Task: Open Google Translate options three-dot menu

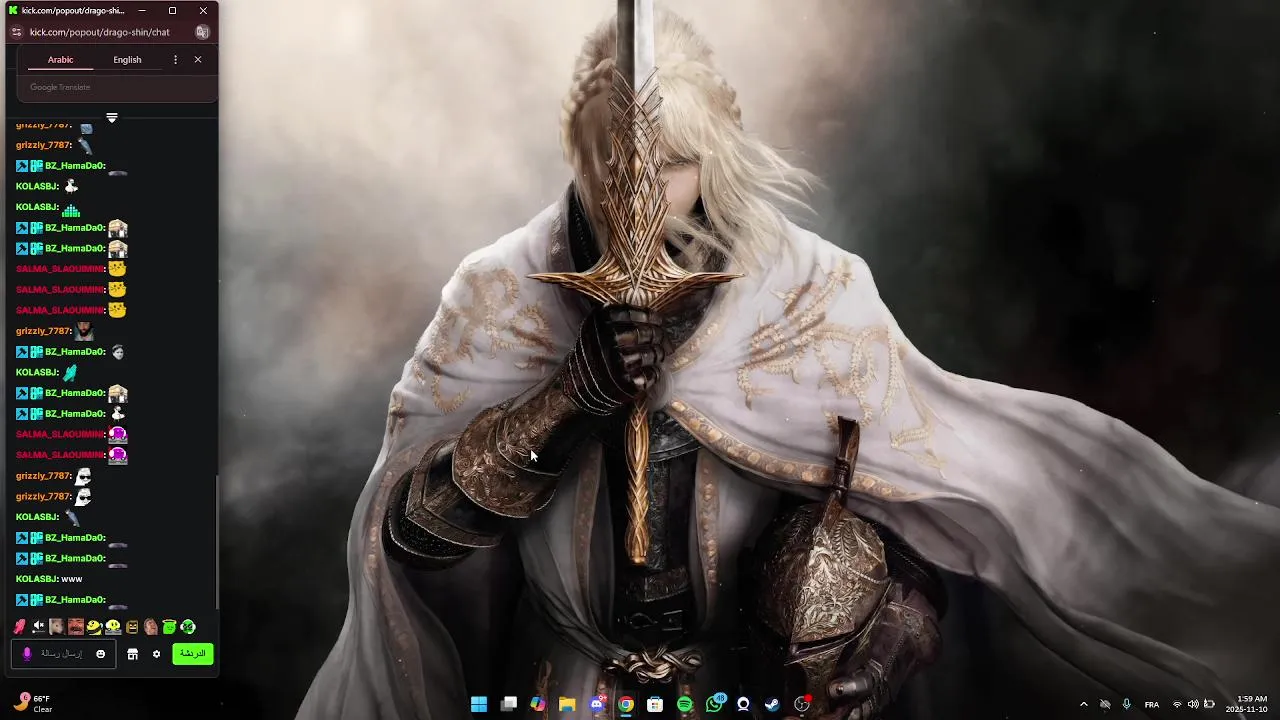Action: tap(176, 60)
